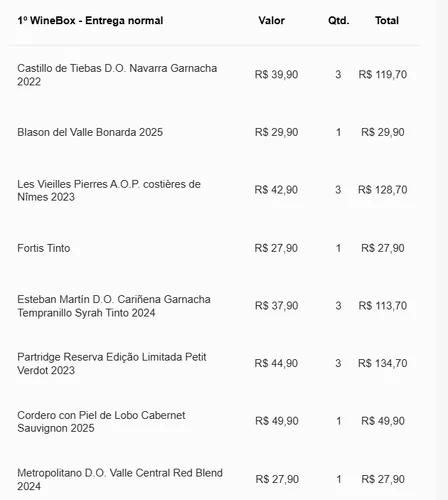Click the Fortis Tinto product name
Screen dimensions: 448x500
pyautogui.click(x=44, y=248)
